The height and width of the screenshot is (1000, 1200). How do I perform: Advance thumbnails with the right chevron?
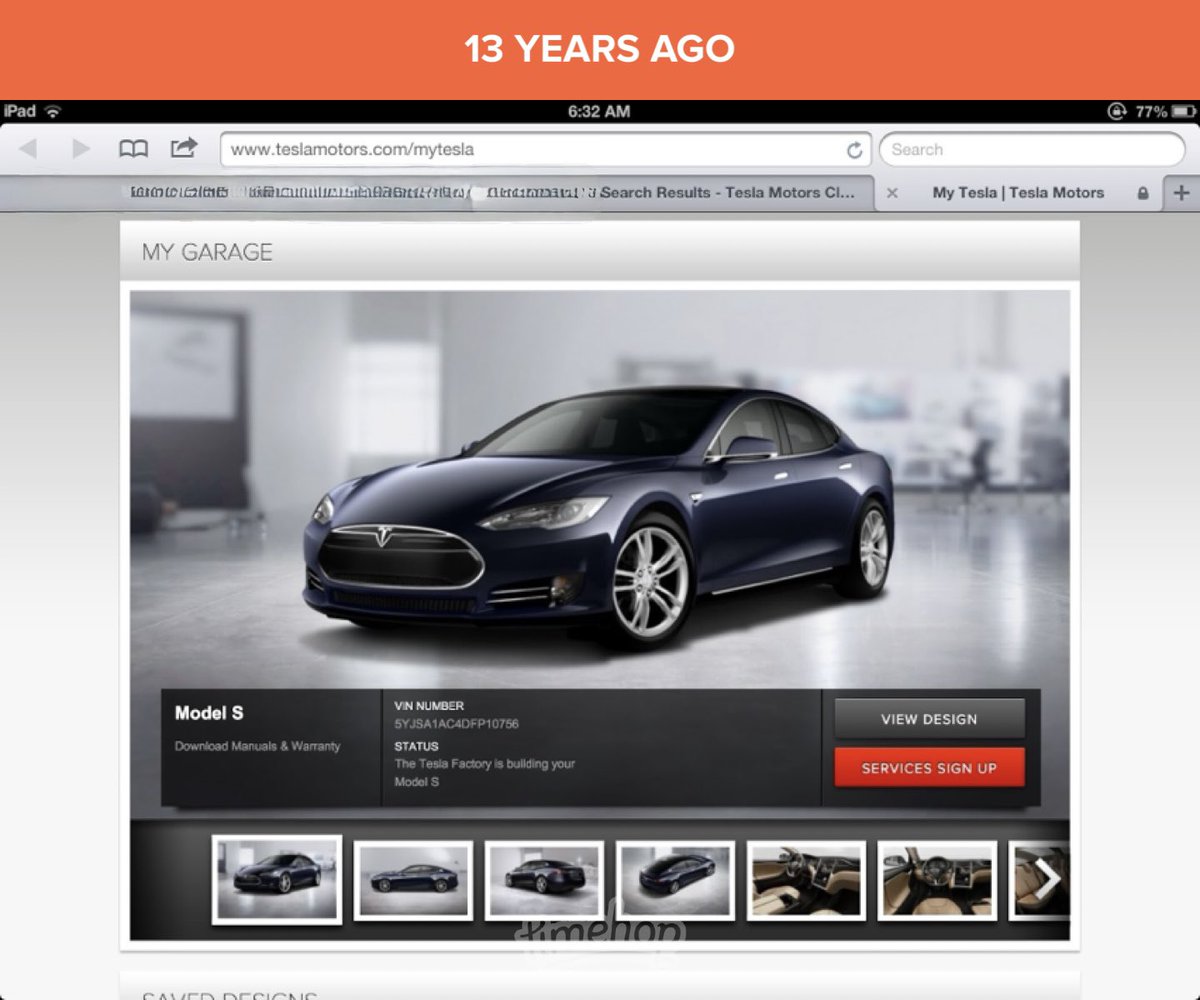click(1047, 879)
